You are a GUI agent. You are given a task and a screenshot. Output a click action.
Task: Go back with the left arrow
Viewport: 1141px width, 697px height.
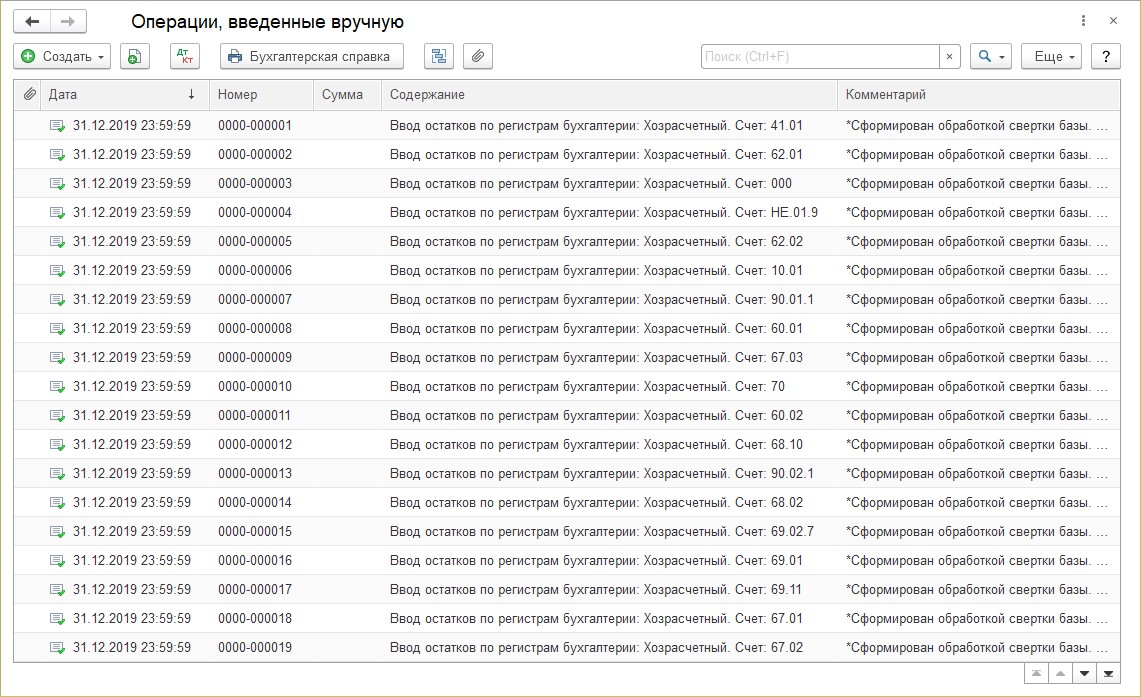pos(32,21)
